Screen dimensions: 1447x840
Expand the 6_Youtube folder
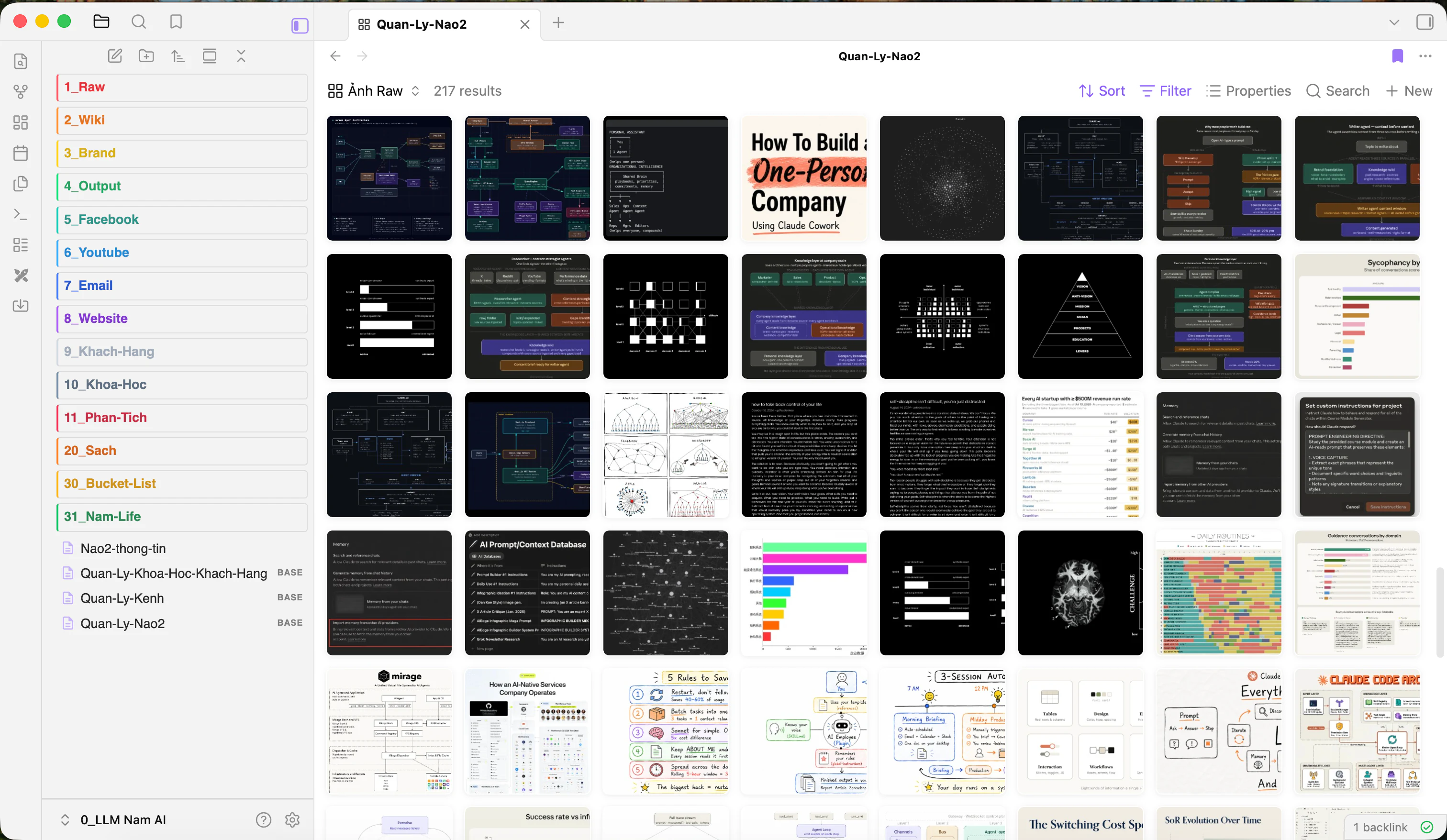tap(182, 253)
